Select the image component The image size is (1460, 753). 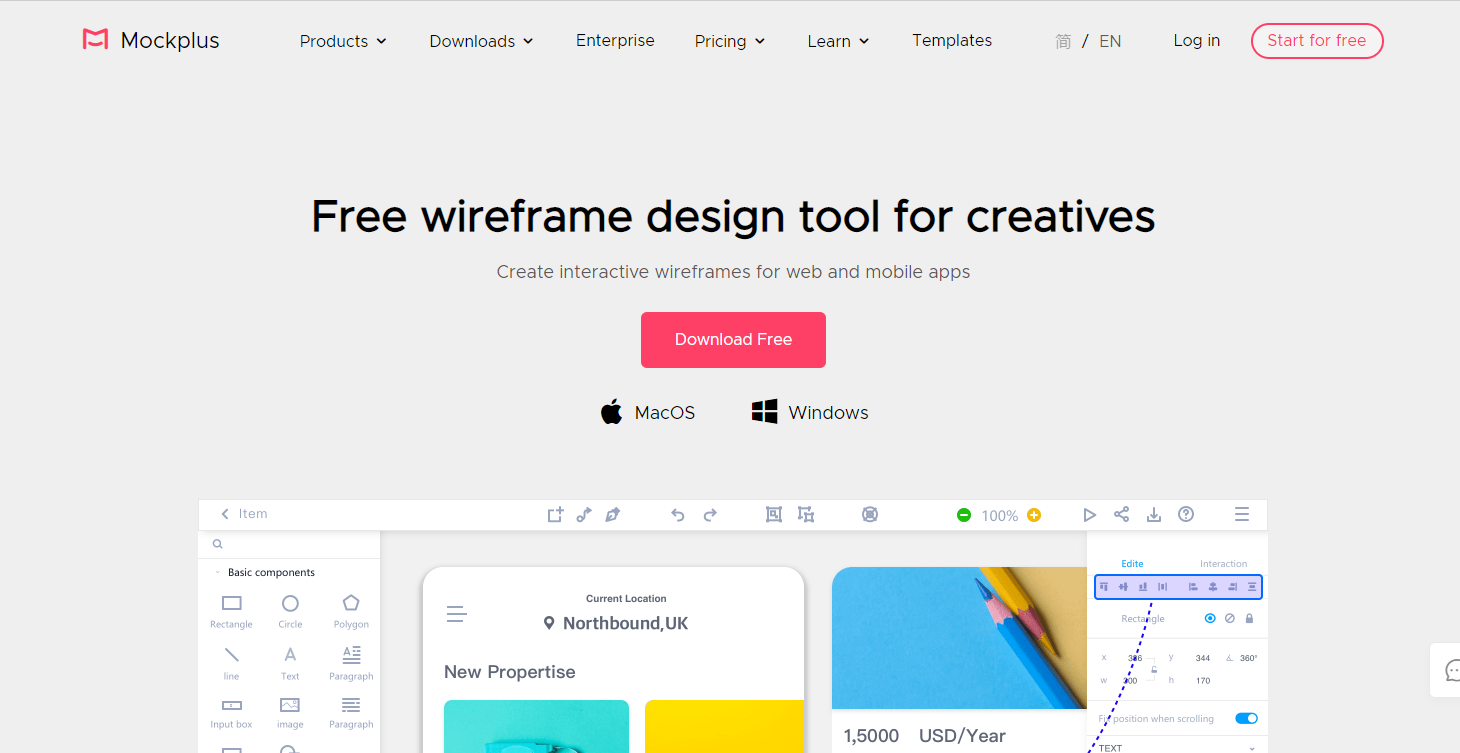coord(290,713)
